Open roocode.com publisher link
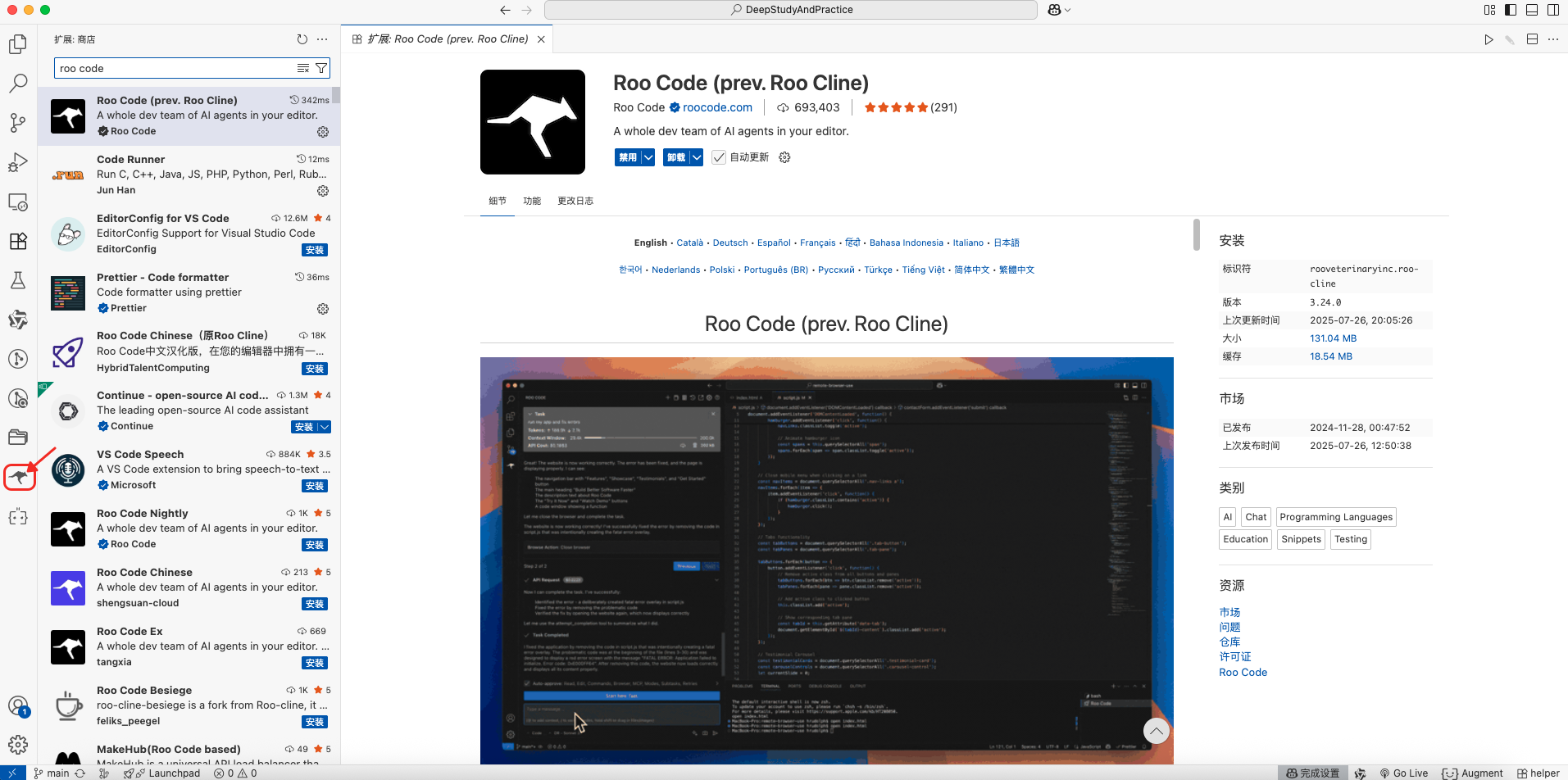Viewport: 1568px width, 780px height. [717, 107]
